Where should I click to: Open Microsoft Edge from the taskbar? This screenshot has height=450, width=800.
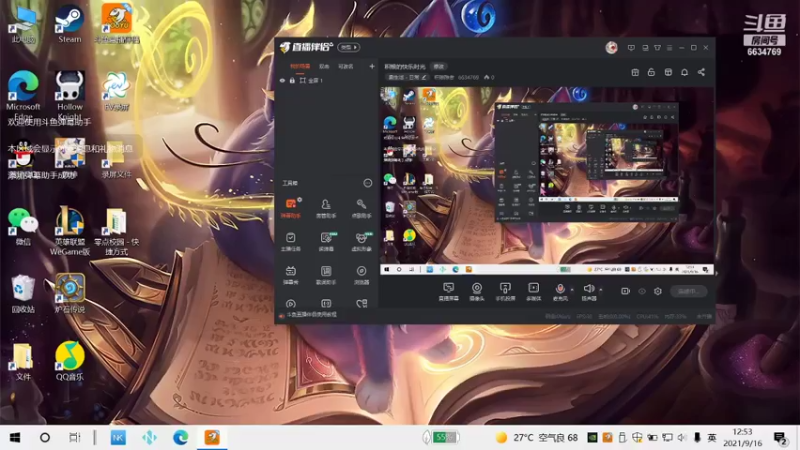tap(180, 437)
